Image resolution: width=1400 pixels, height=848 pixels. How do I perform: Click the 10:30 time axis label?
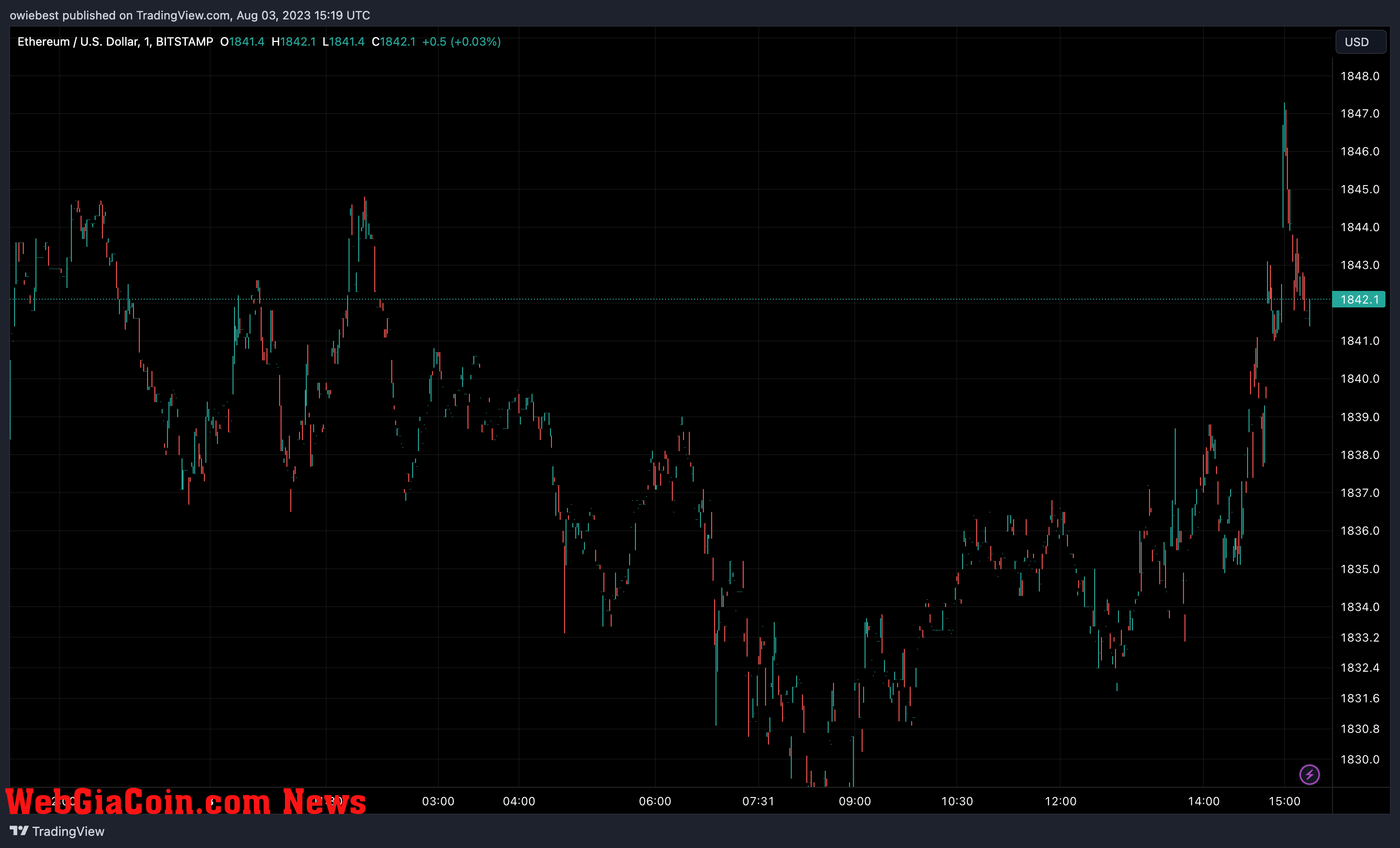957,801
